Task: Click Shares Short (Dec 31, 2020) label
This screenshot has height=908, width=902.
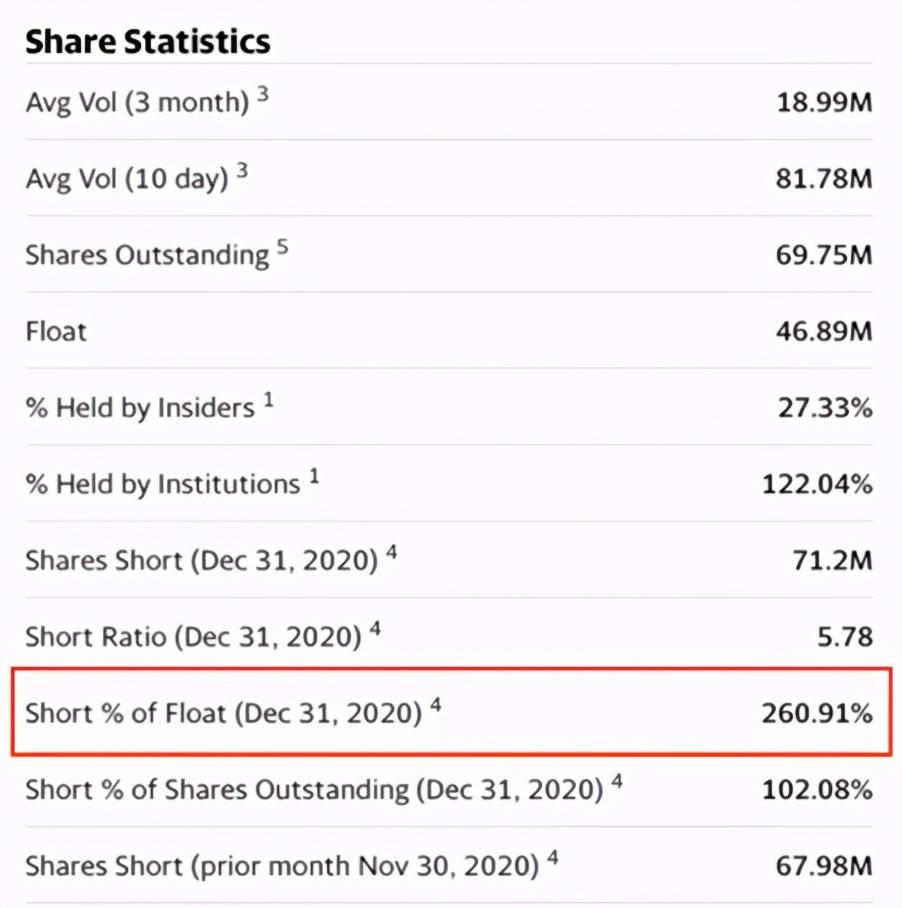Action: 201,560
